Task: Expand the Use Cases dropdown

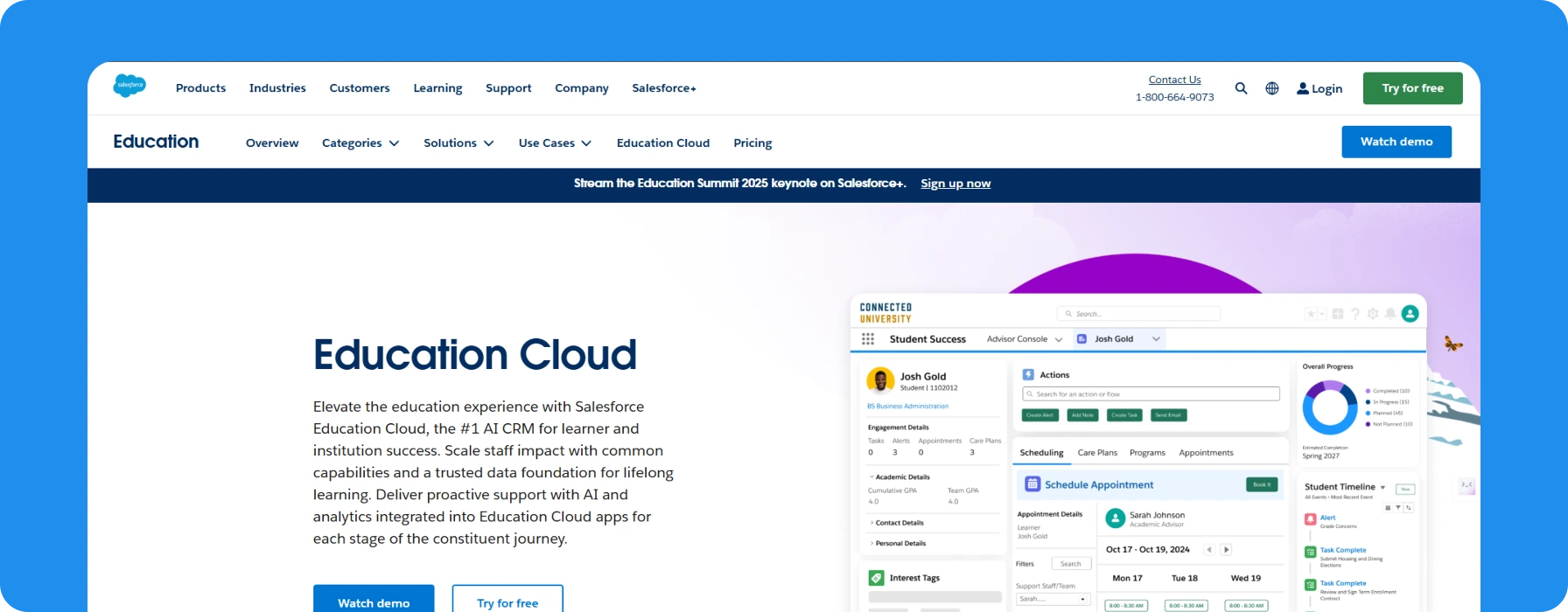Action: pyautogui.click(x=555, y=143)
